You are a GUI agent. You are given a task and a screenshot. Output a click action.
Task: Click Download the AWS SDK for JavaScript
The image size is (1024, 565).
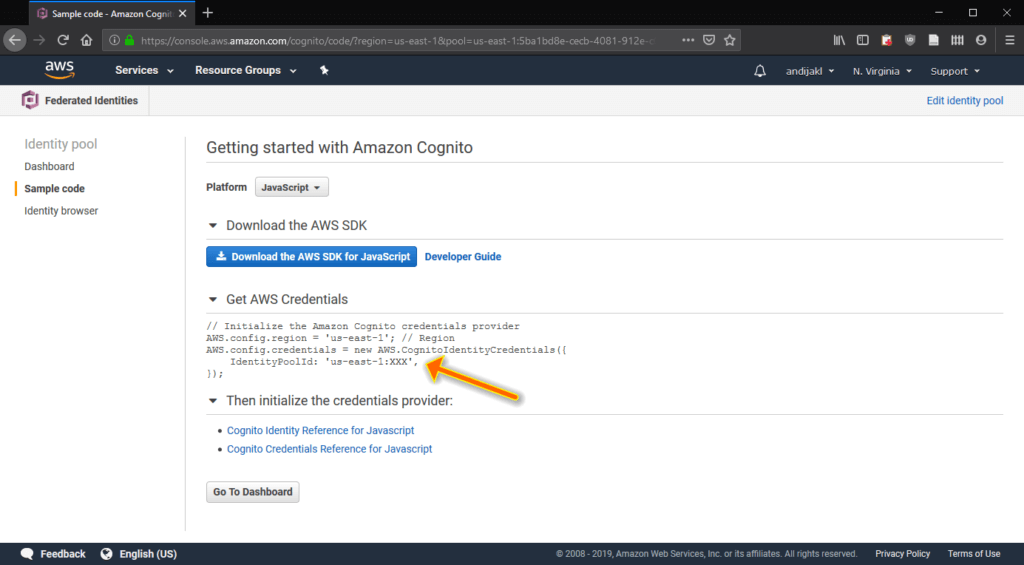[312, 257]
